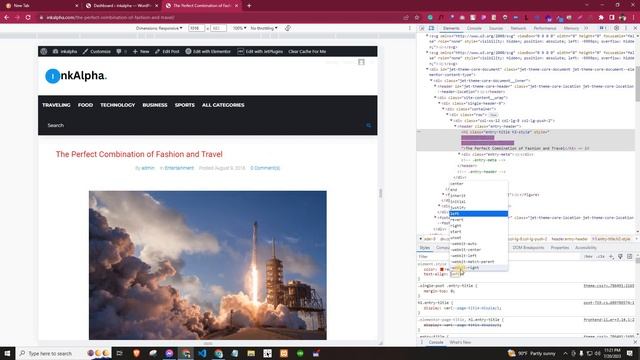
Task: Switch to the Console tab in DevTools
Action: [x=474, y=28]
